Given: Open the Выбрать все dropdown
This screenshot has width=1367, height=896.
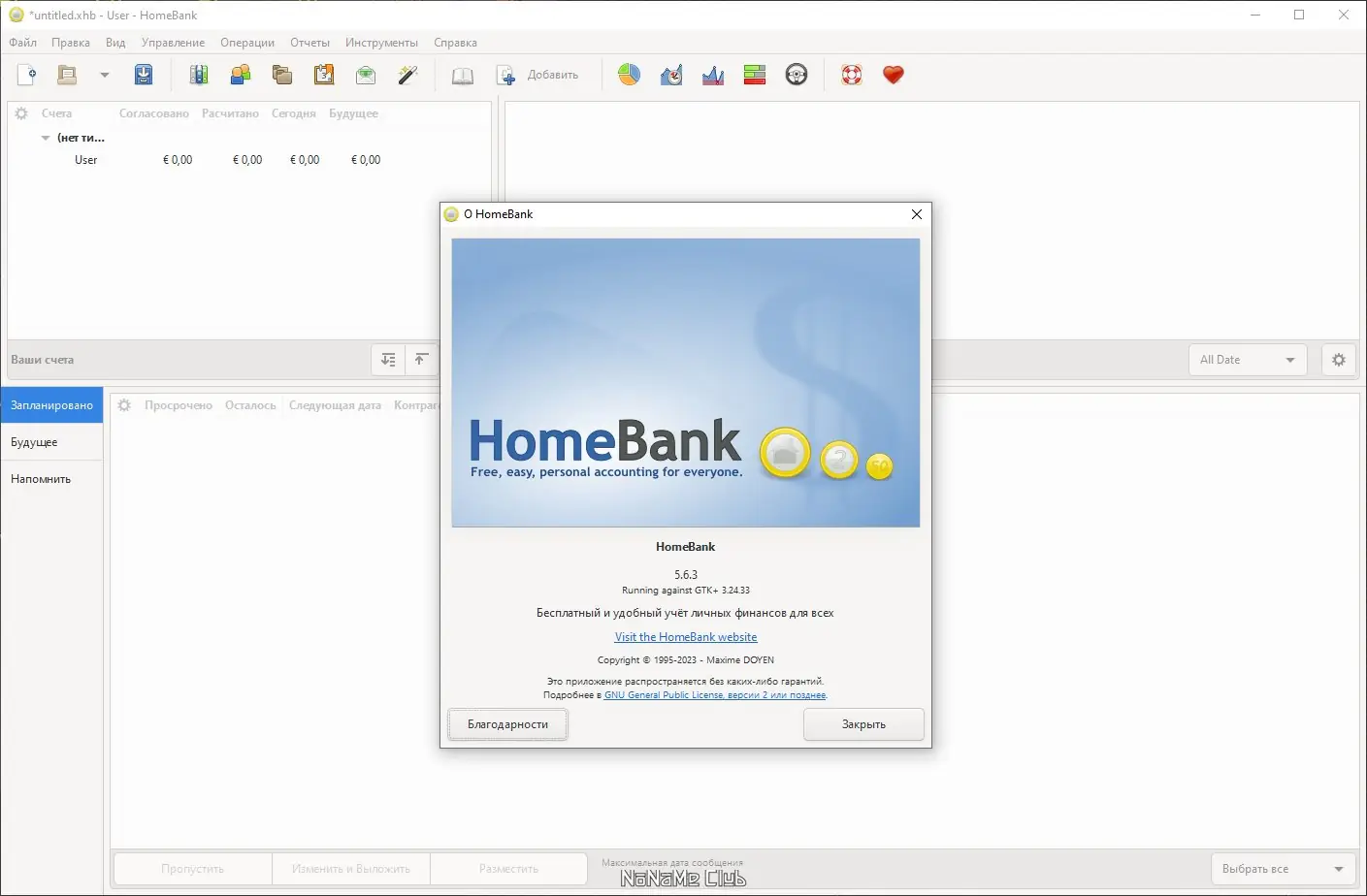Looking at the screenshot, I should click(x=1284, y=869).
